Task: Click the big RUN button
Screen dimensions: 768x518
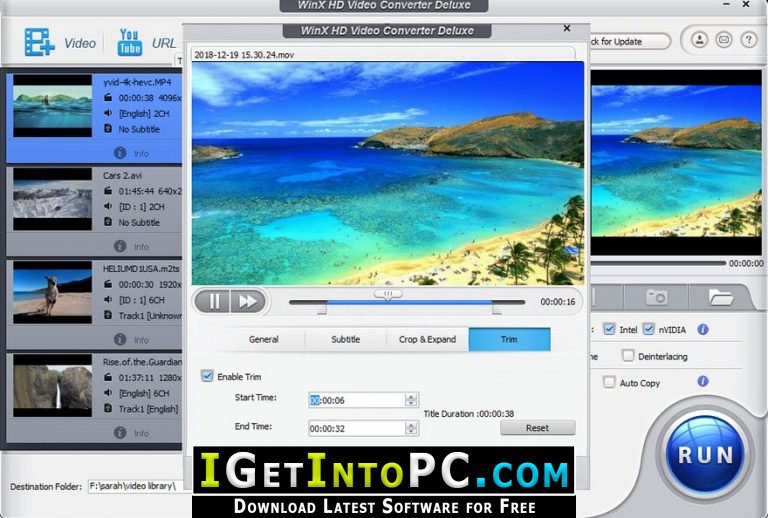Action: coord(706,455)
